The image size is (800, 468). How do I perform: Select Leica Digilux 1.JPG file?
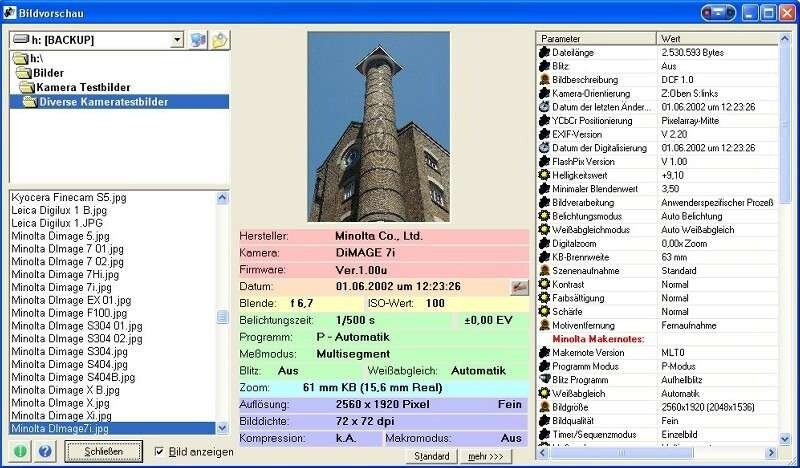57,223
